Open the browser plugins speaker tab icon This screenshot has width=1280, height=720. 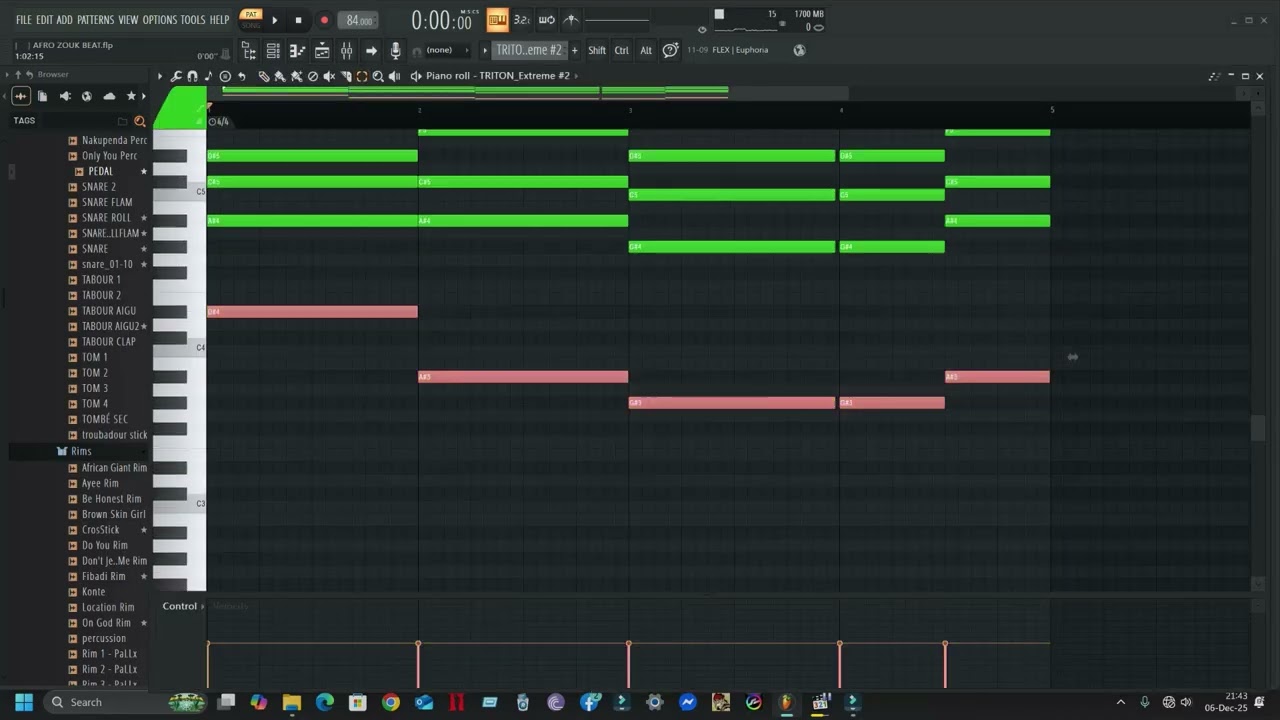65,96
